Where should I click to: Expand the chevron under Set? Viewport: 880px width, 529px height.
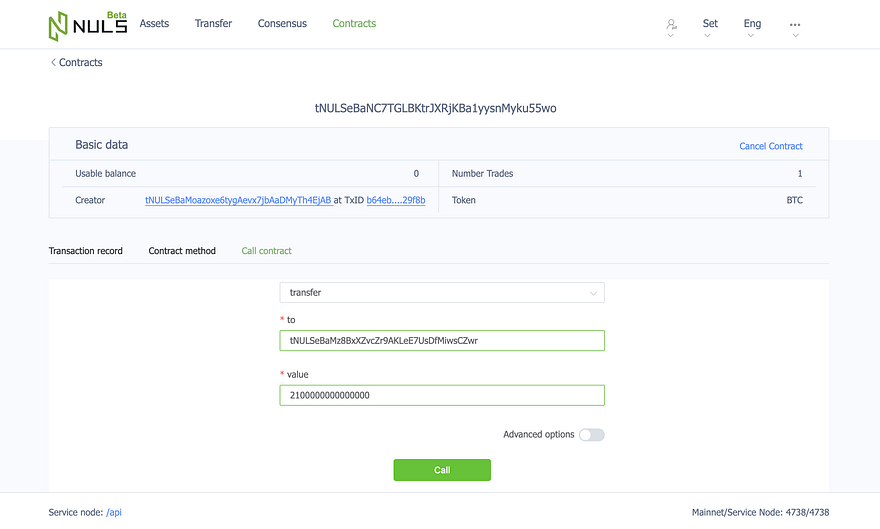[707, 35]
